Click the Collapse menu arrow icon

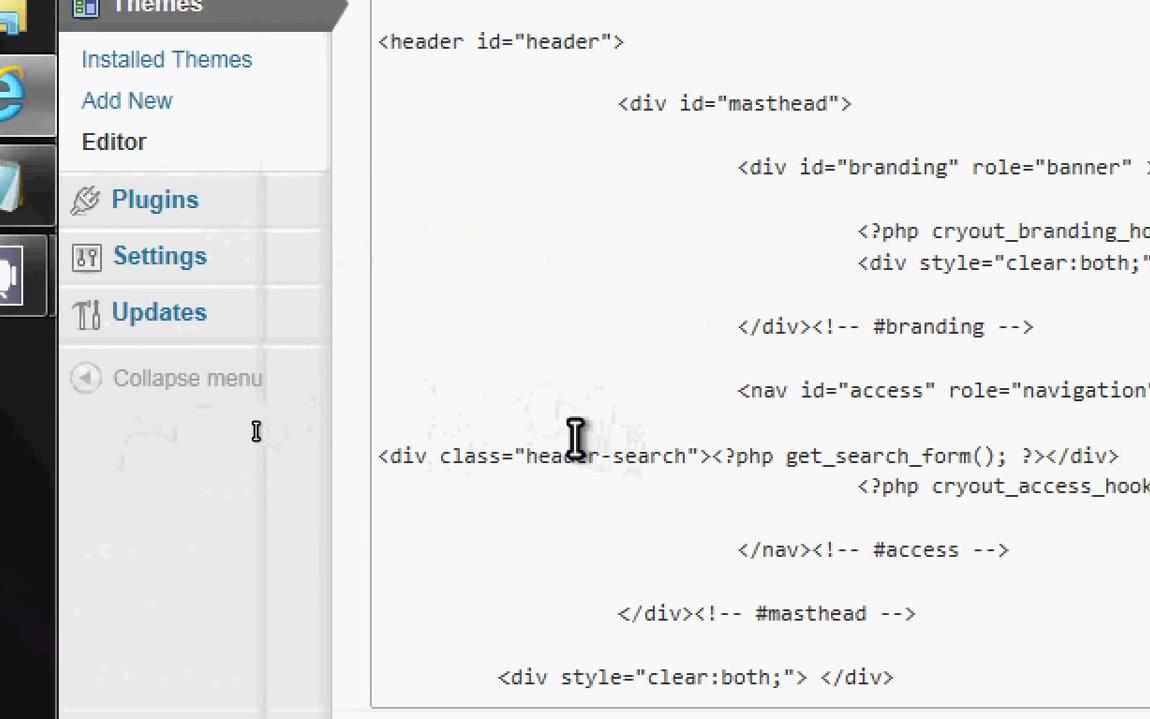tap(86, 378)
